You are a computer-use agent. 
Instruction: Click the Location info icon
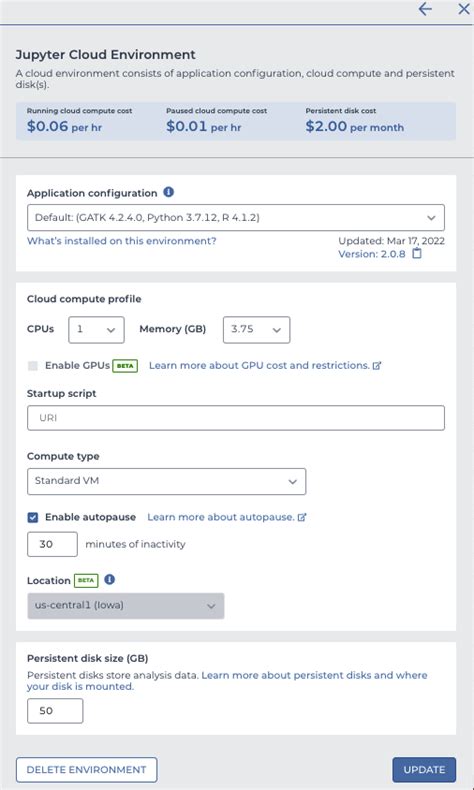109,579
